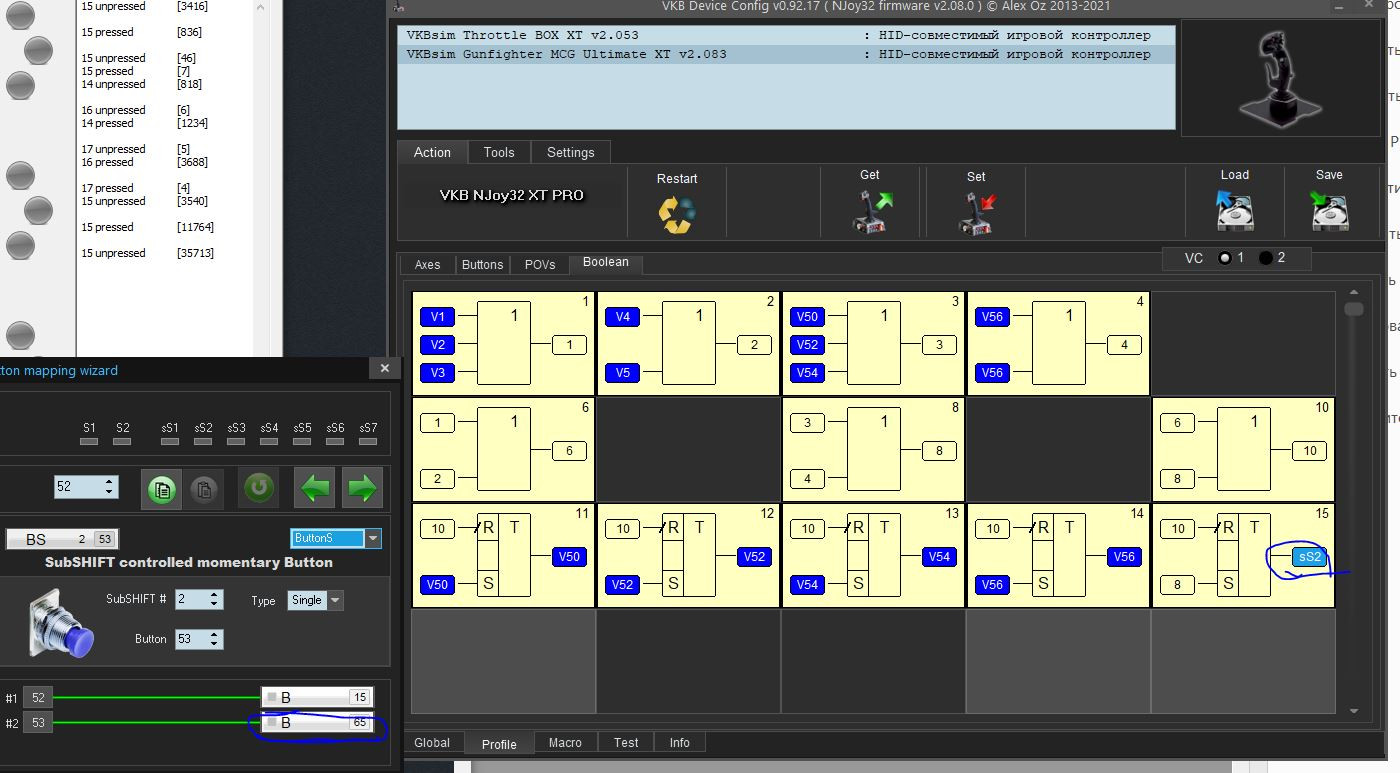Click the V4 input of Boolean cell 2

point(622,317)
